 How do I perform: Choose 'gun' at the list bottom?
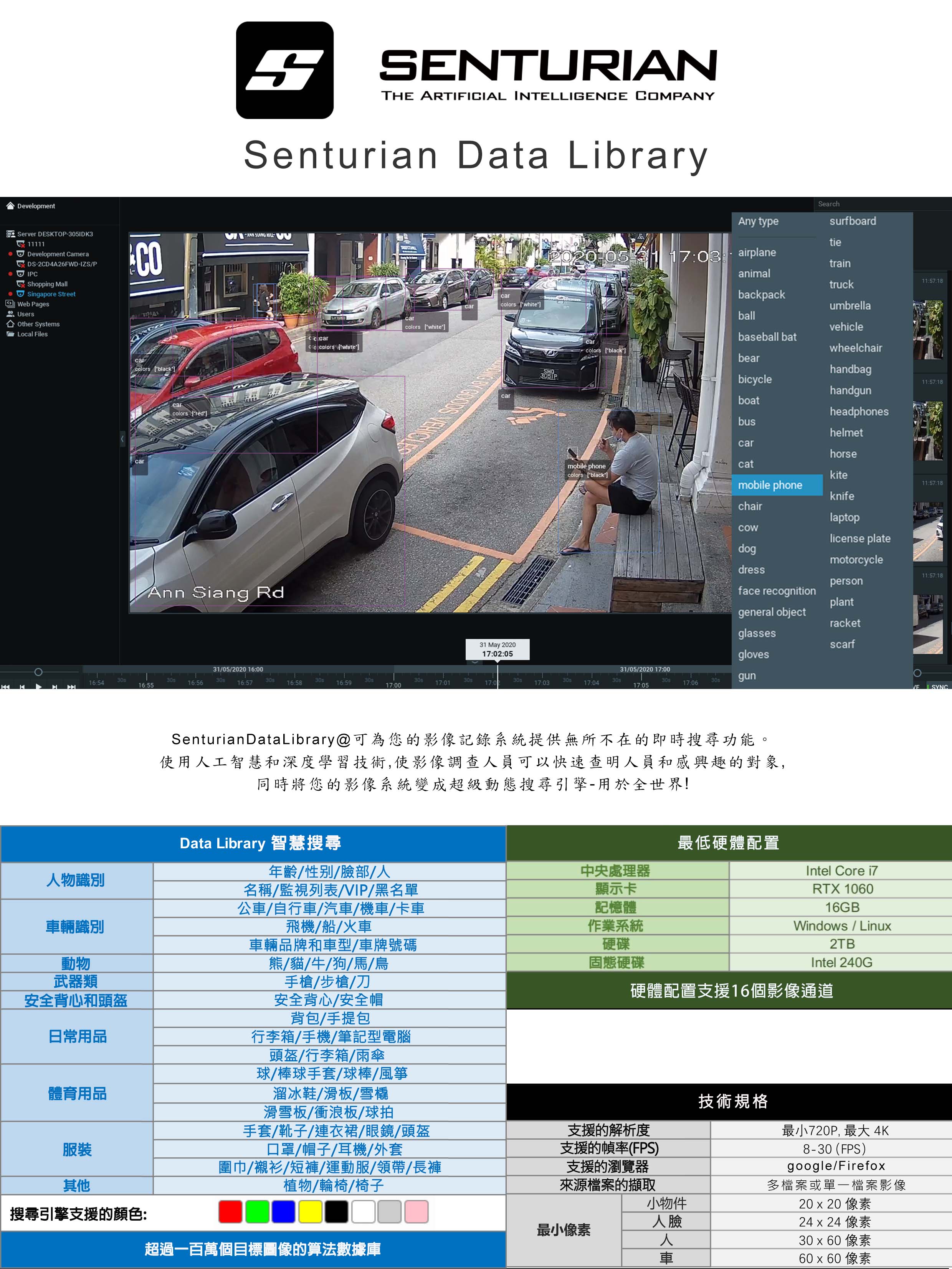pyautogui.click(x=747, y=676)
